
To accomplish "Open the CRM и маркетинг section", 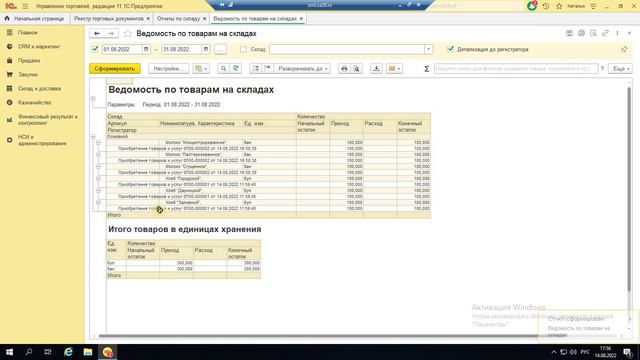I will [x=39, y=47].
